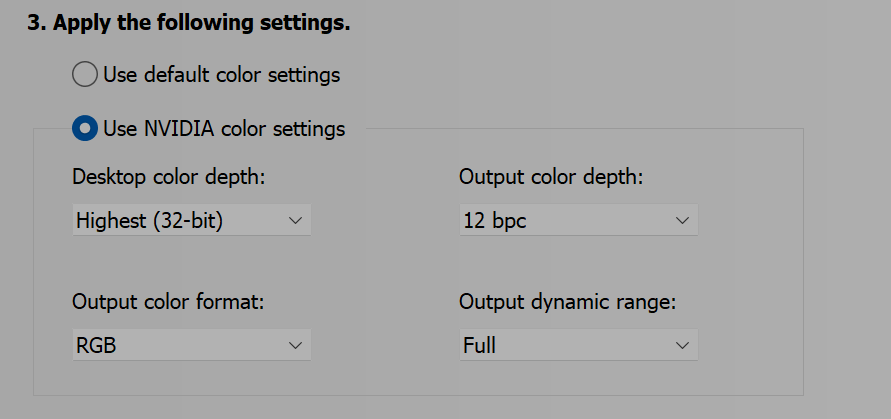Click the "3. Apply the following settings." heading
891x419 pixels.
coord(188,23)
